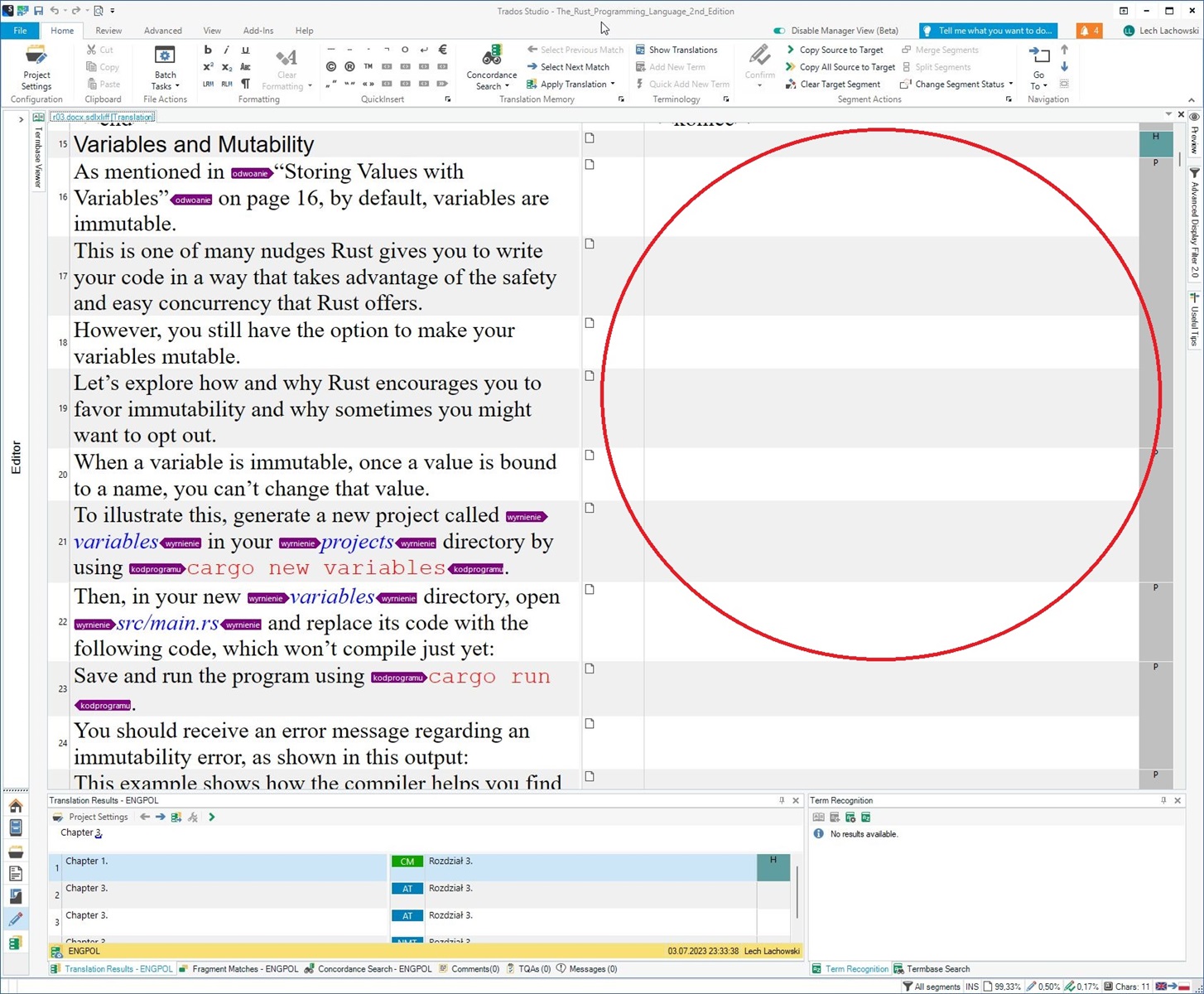The height and width of the screenshot is (994, 1204).
Task: Click the Bold formatting icon
Action: 208,50
